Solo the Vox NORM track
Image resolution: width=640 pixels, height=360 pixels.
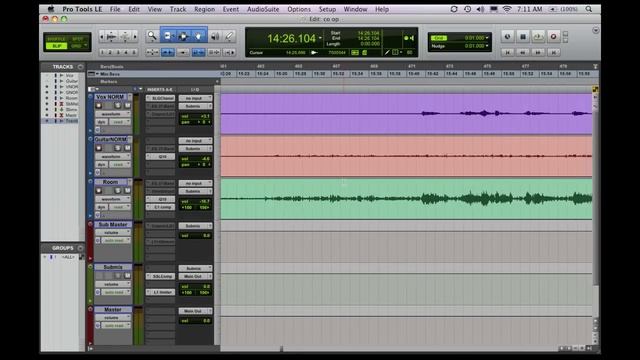(x=118, y=106)
